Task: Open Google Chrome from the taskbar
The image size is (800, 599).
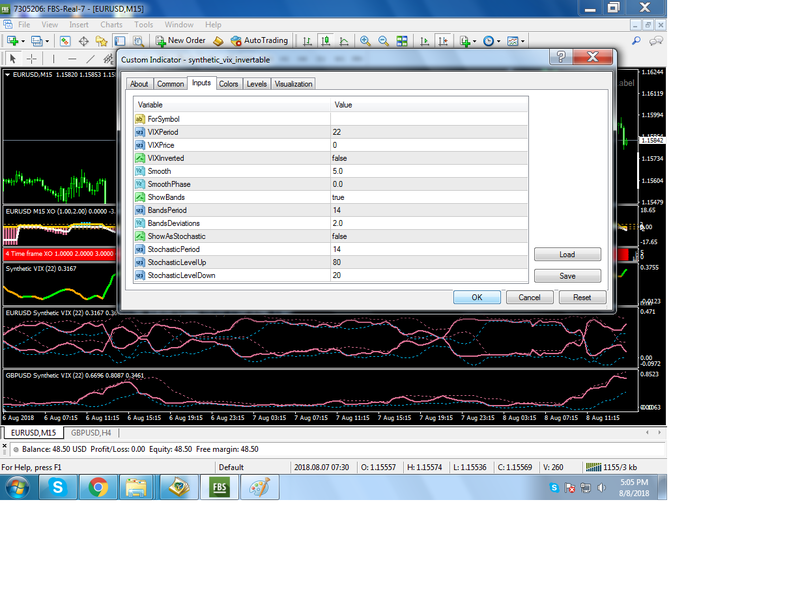Action: [98, 487]
